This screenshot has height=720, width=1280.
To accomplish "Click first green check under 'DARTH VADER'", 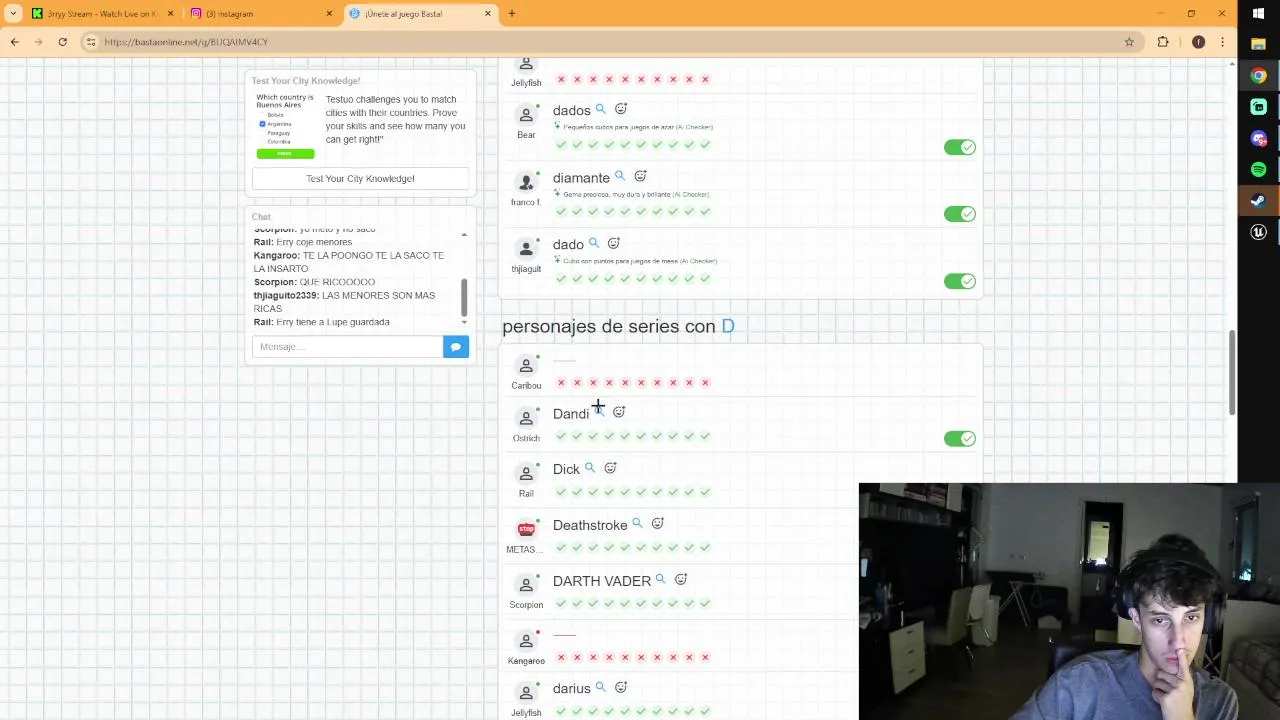I will 561,603.
